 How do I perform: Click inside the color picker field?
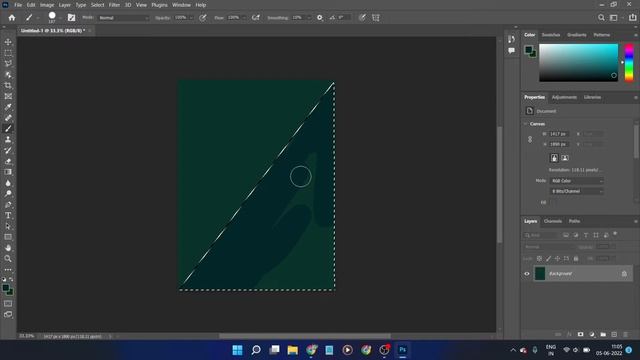tap(578, 62)
